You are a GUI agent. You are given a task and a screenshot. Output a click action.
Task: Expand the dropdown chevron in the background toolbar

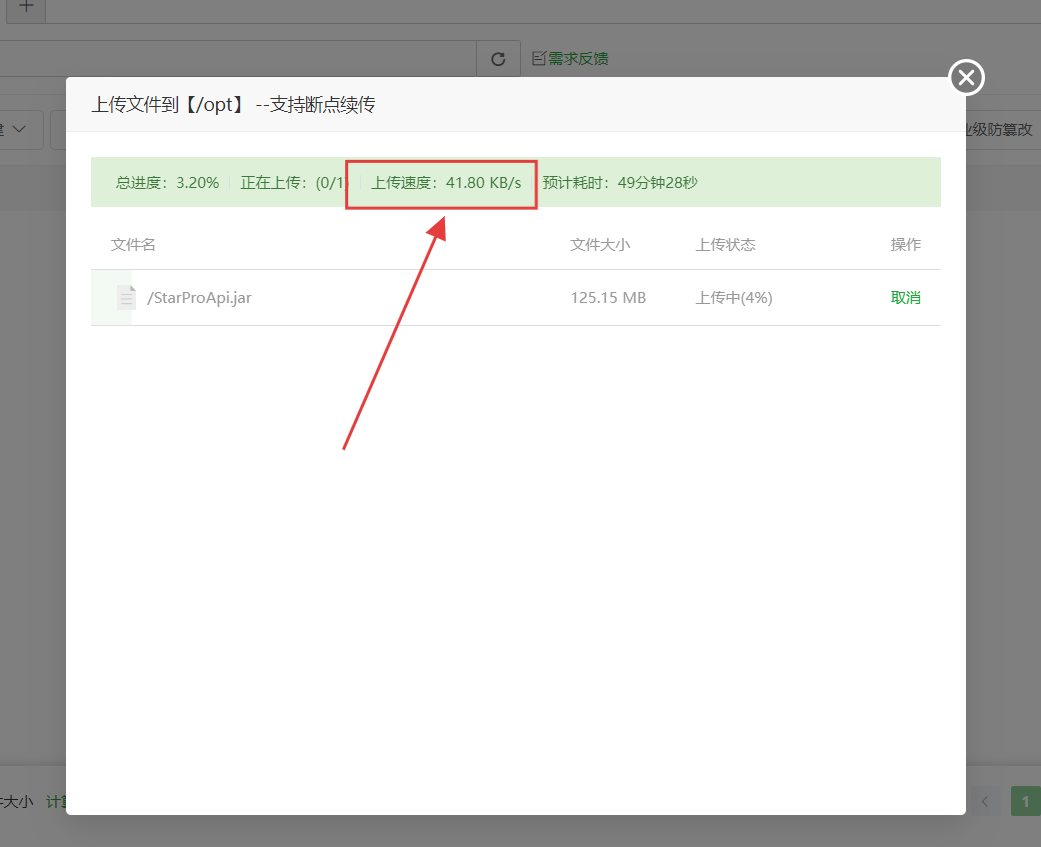19,129
